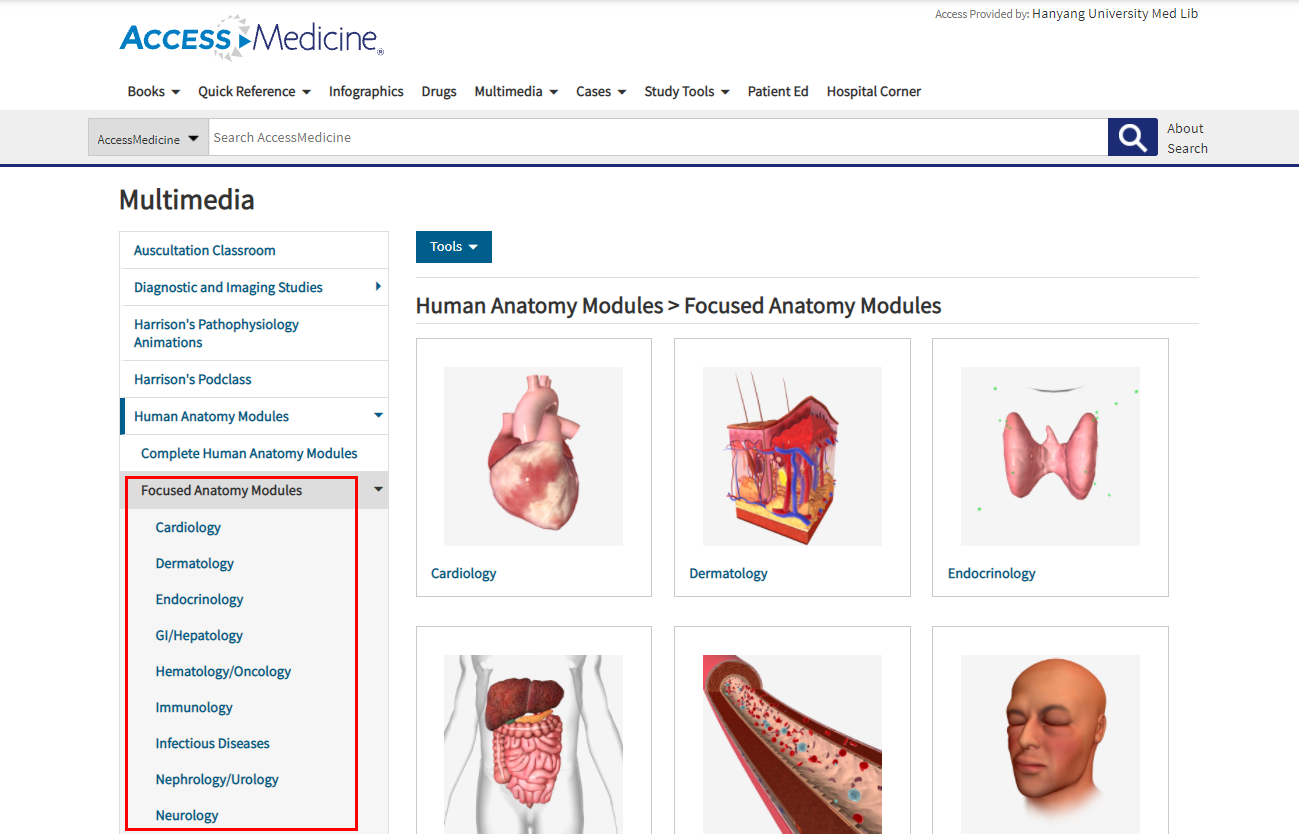This screenshot has height=834, width=1299.
Task: Open the Dermatology skin model thumbnail
Action: 791,456
